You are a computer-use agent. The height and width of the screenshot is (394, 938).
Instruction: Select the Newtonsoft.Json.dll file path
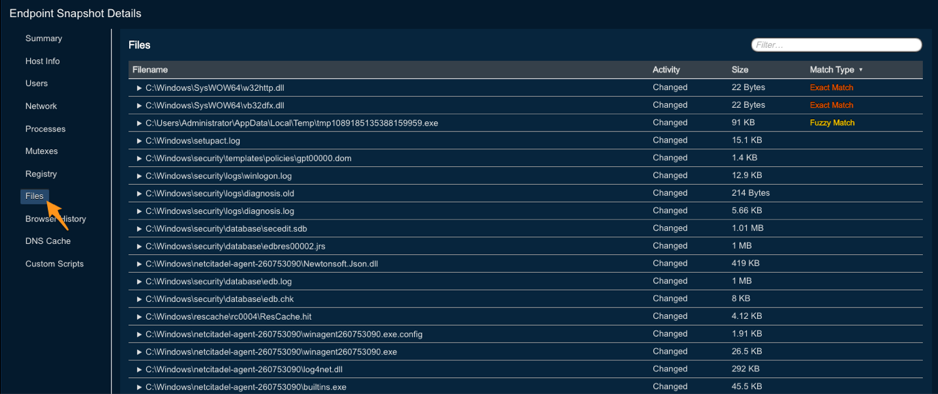[262, 264]
